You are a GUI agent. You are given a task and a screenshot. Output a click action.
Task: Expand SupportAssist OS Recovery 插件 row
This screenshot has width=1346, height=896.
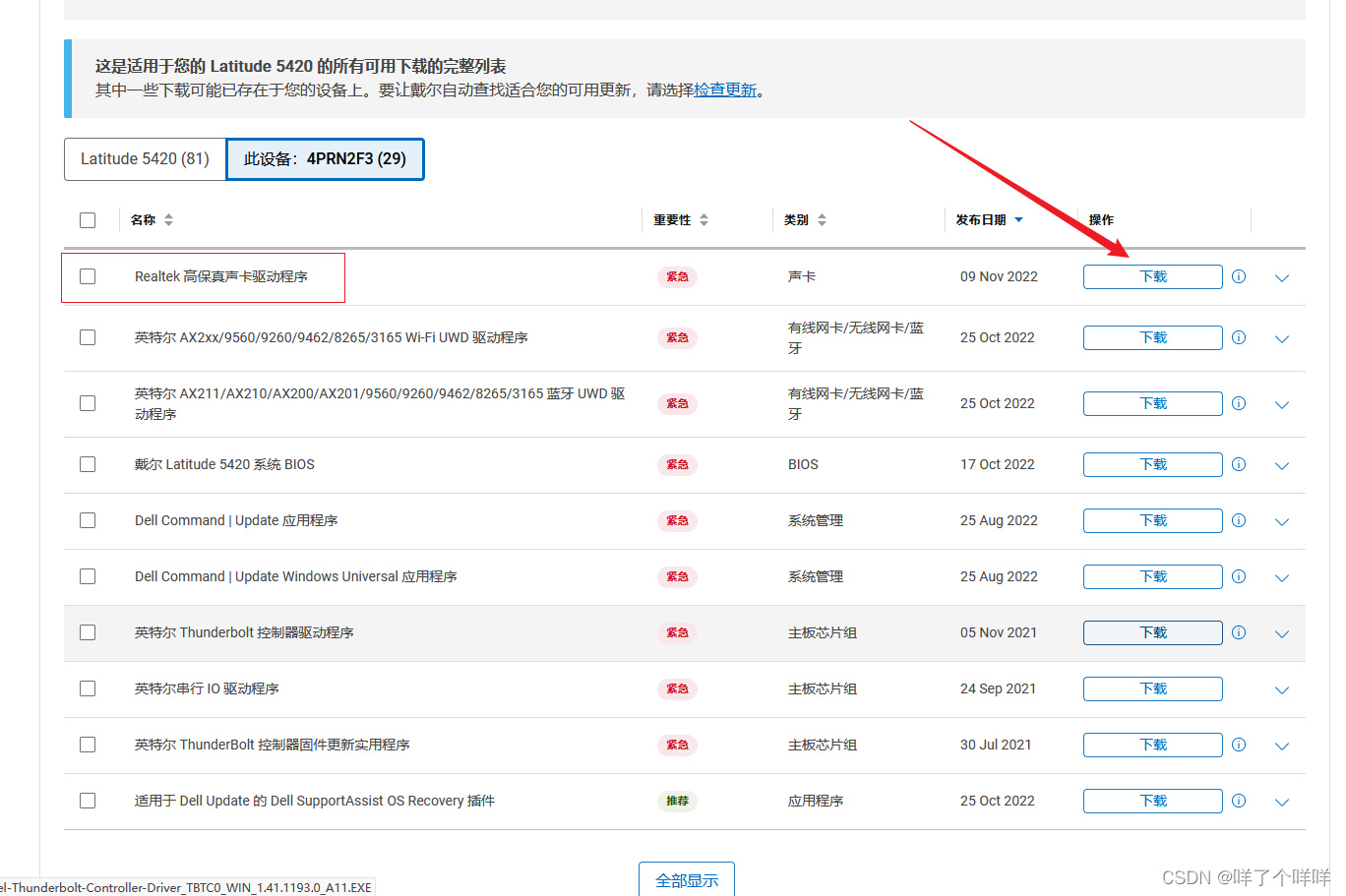pos(1282,803)
